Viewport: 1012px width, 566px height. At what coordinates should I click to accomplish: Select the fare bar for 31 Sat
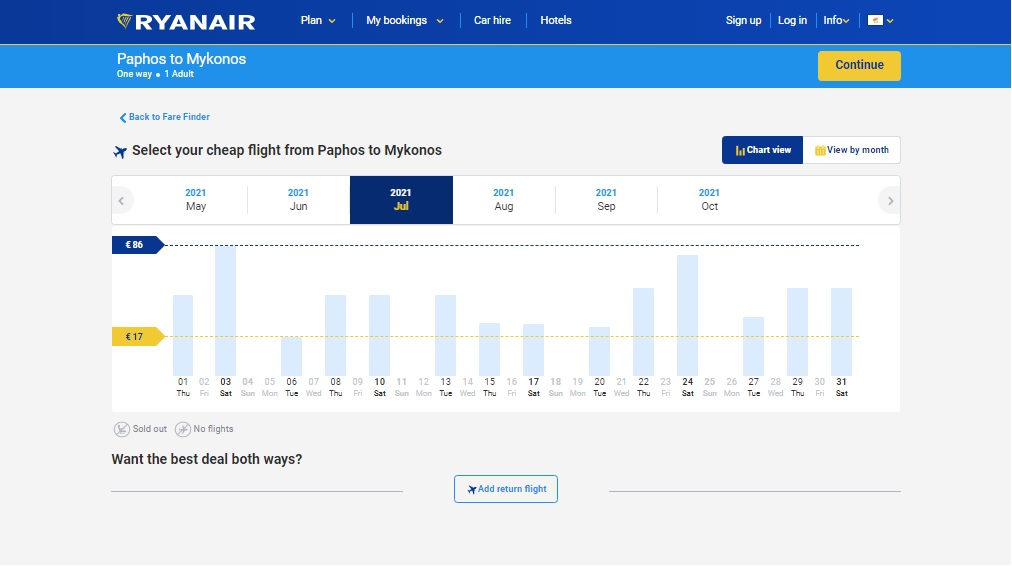841,332
